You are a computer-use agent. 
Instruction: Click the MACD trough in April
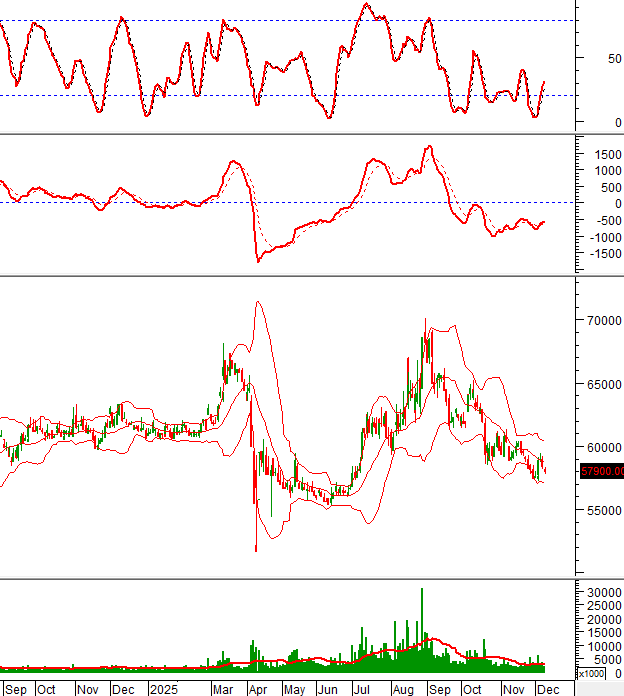pyautogui.click(x=258, y=260)
